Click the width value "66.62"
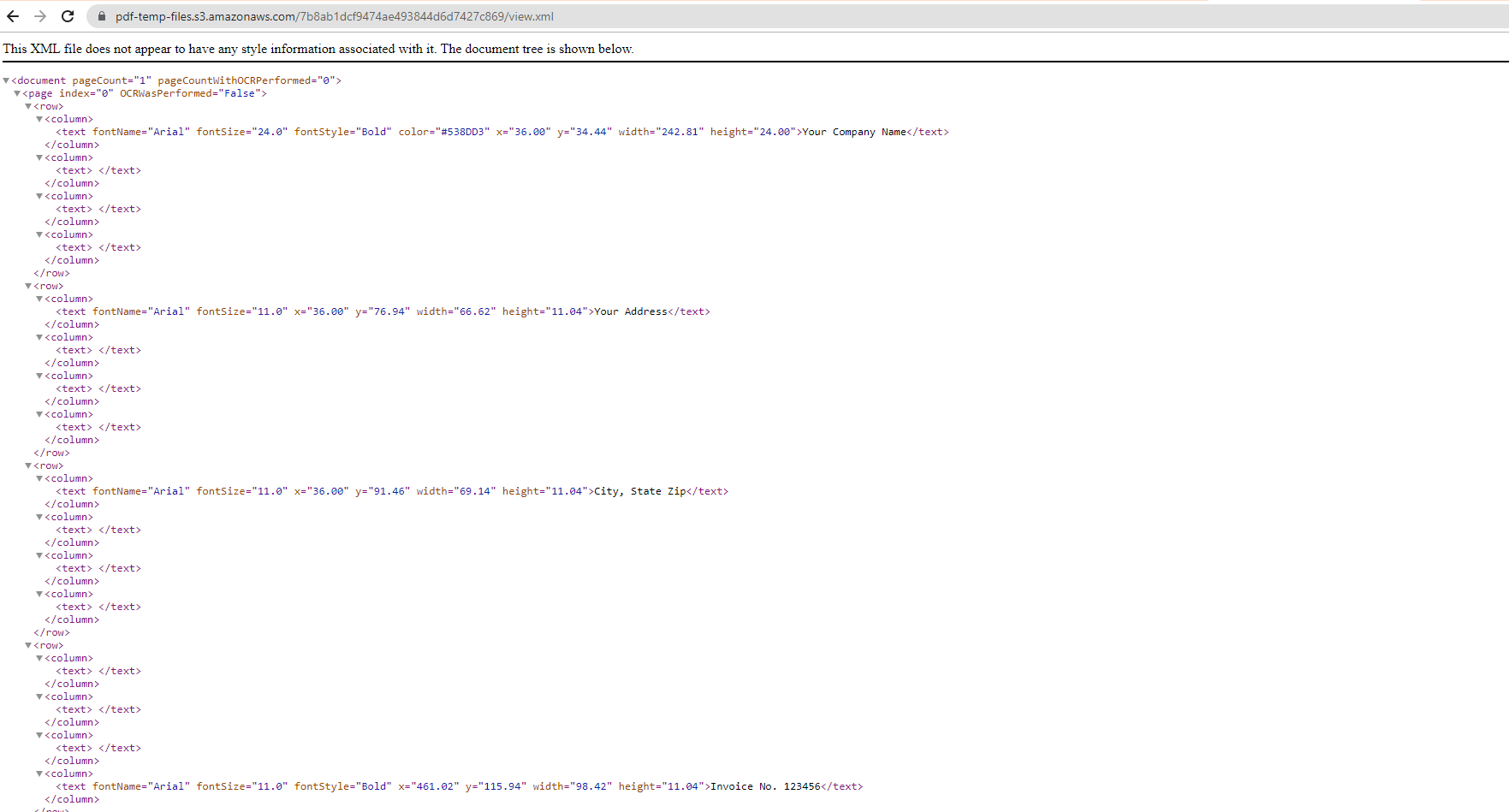Image resolution: width=1509 pixels, height=812 pixels. pos(474,311)
